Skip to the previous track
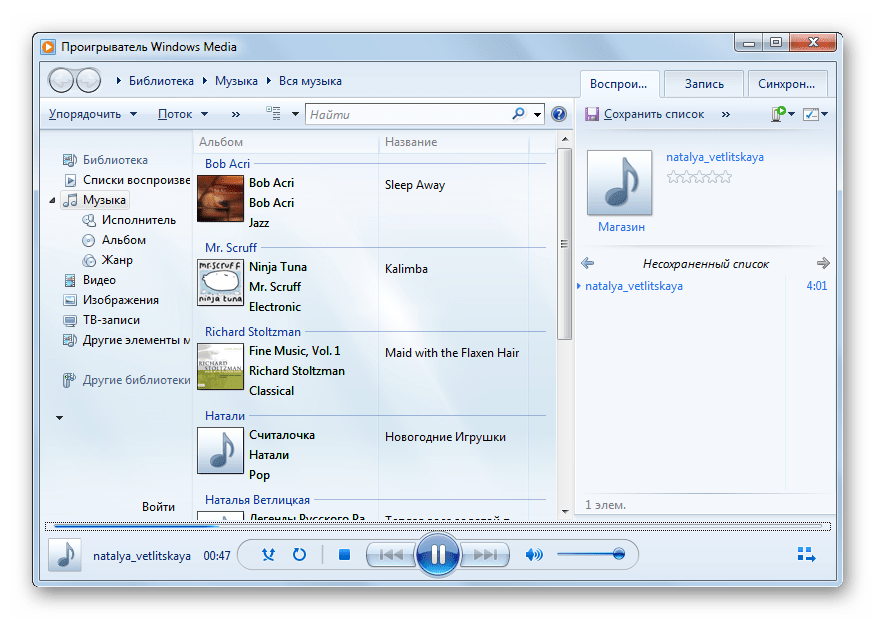 tap(391, 555)
